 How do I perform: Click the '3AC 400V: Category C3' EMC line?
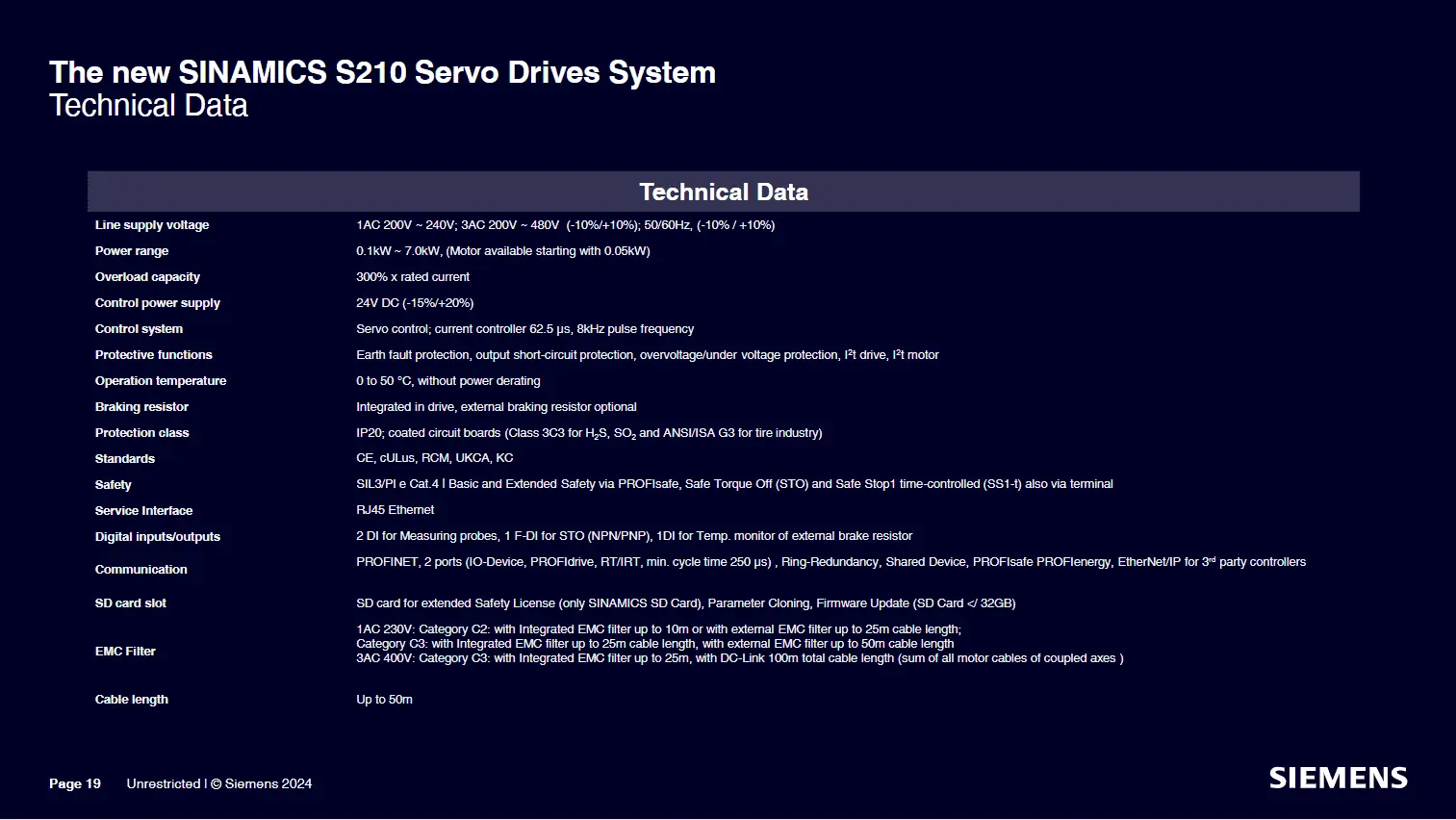point(740,658)
